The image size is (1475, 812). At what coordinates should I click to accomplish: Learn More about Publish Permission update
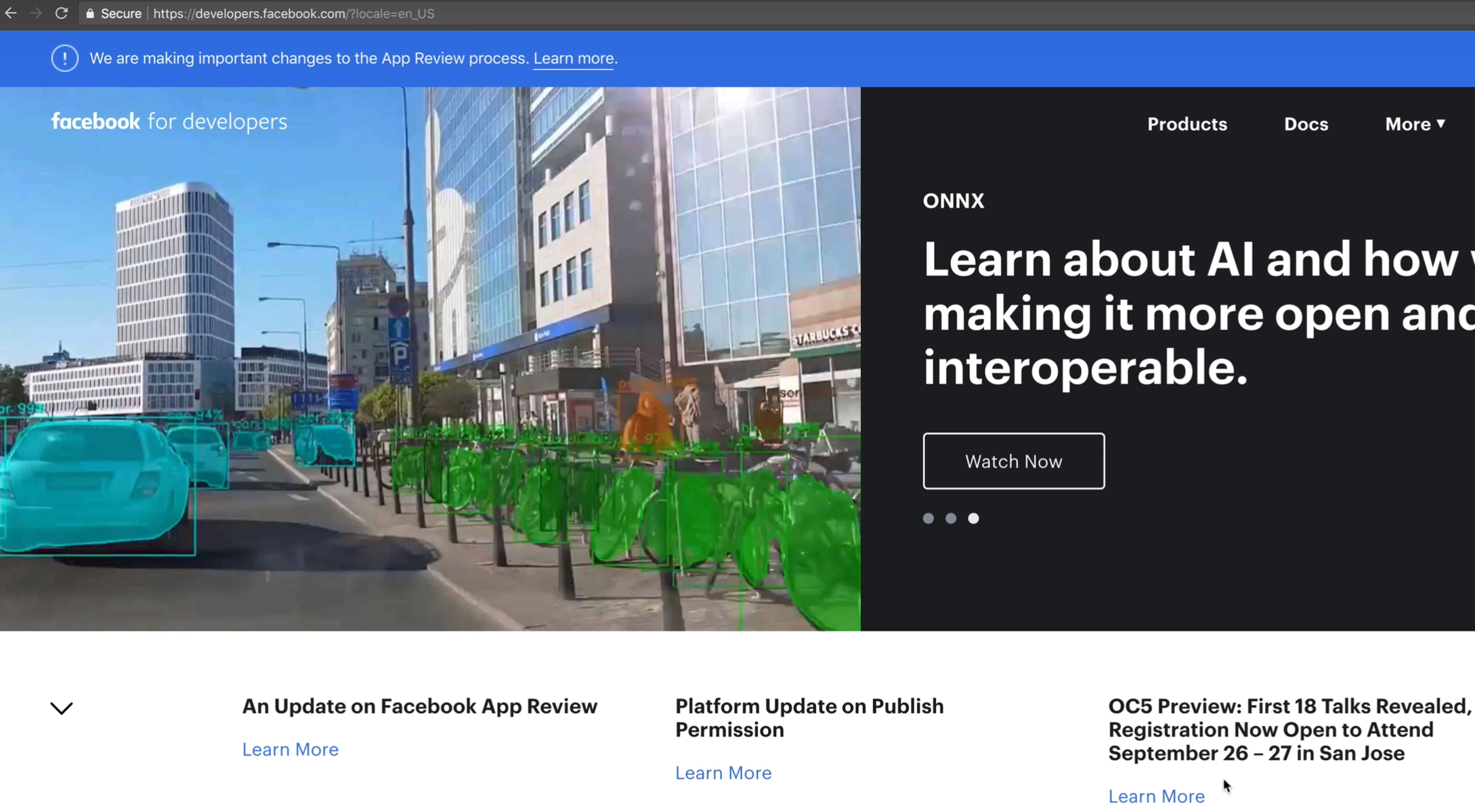pos(723,773)
